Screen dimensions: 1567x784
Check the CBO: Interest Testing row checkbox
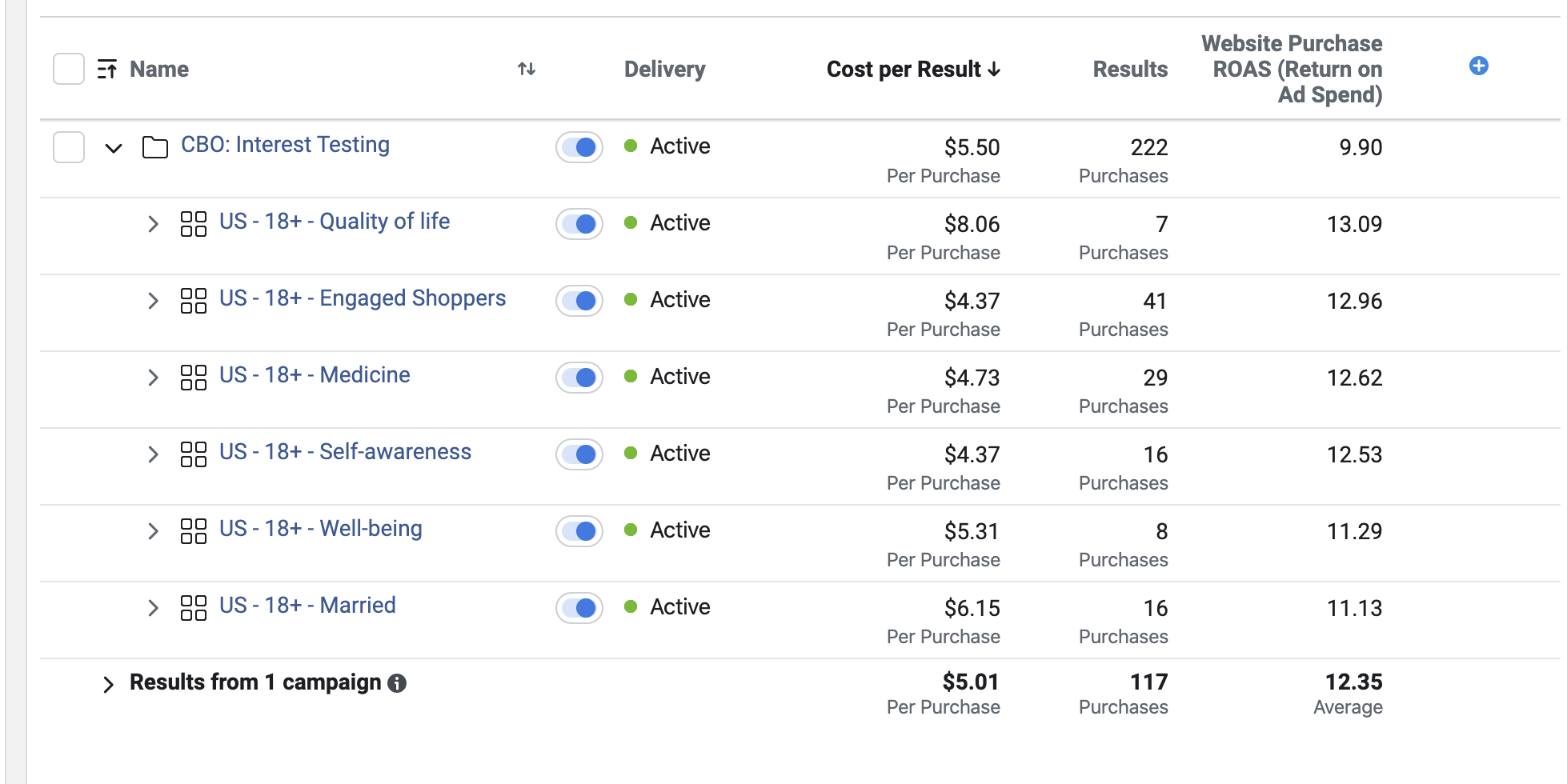[68, 147]
